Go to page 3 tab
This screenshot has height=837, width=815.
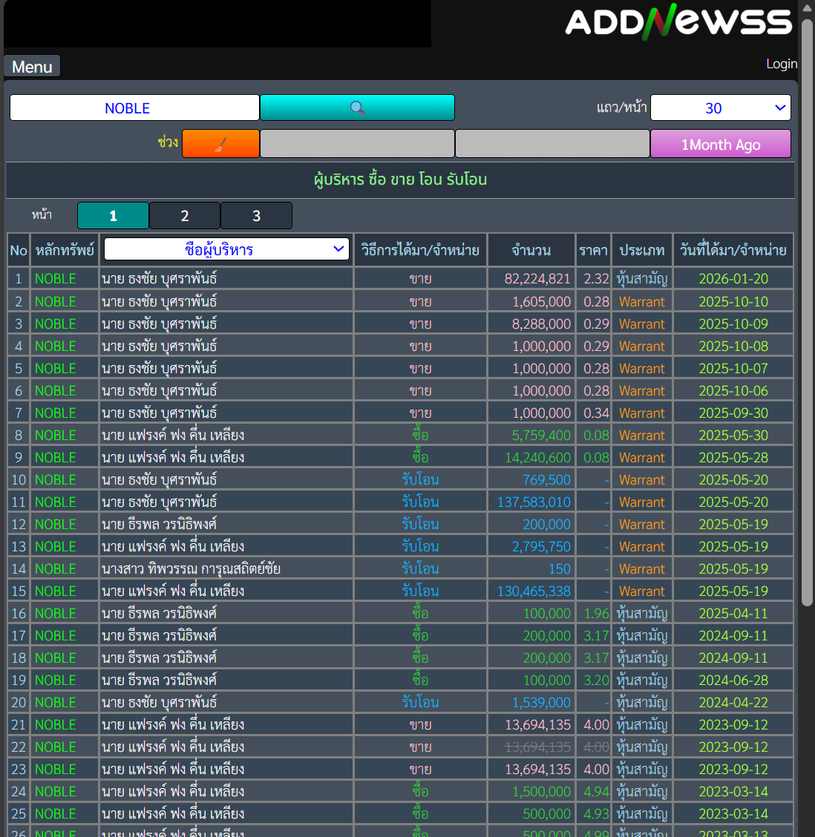pos(256,216)
